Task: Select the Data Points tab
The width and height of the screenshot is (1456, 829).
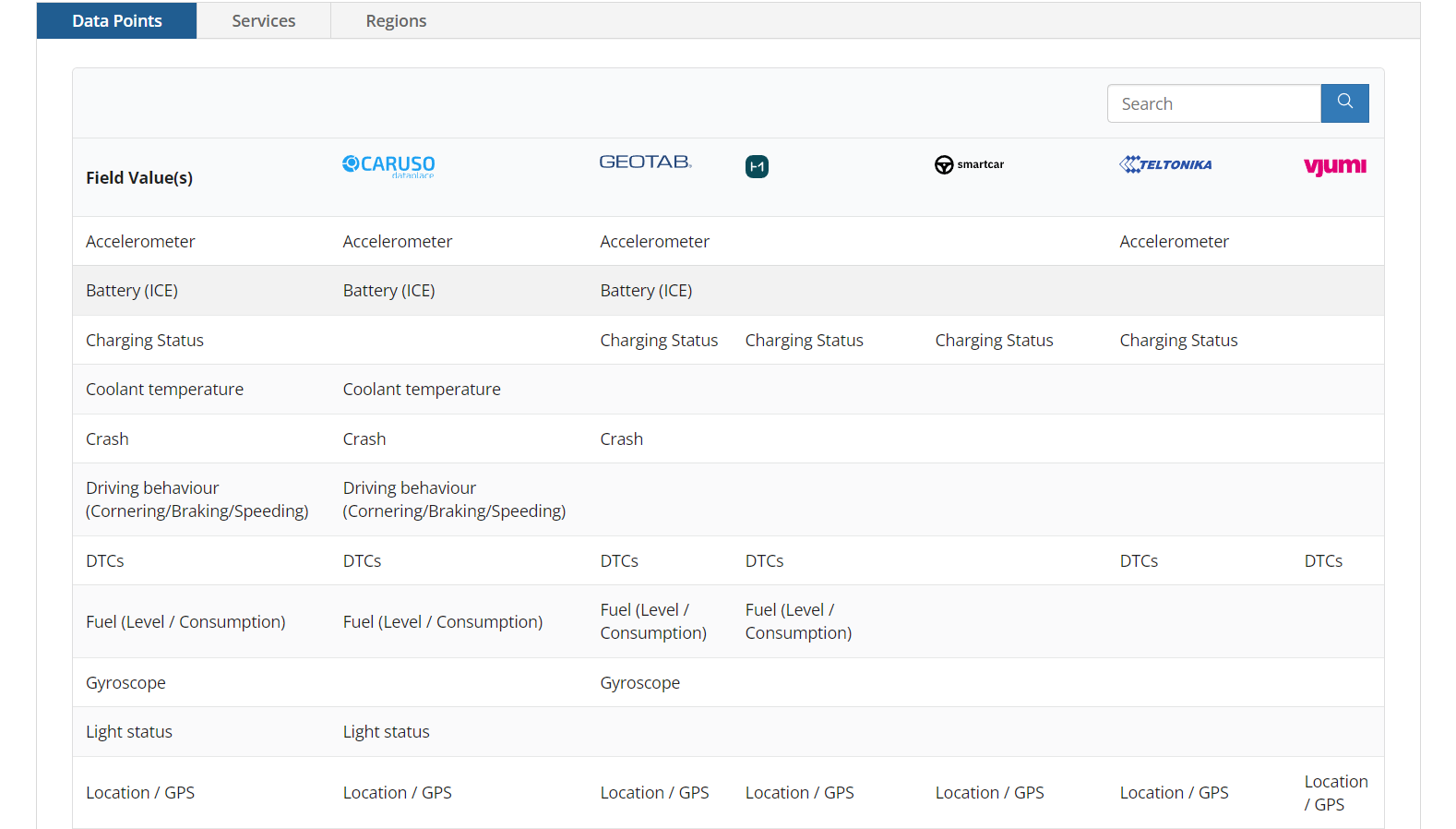Action: tap(117, 20)
